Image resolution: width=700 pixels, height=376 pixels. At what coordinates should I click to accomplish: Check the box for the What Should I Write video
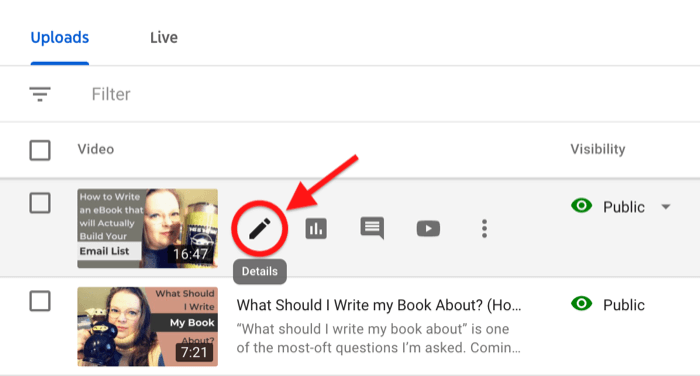click(x=40, y=301)
